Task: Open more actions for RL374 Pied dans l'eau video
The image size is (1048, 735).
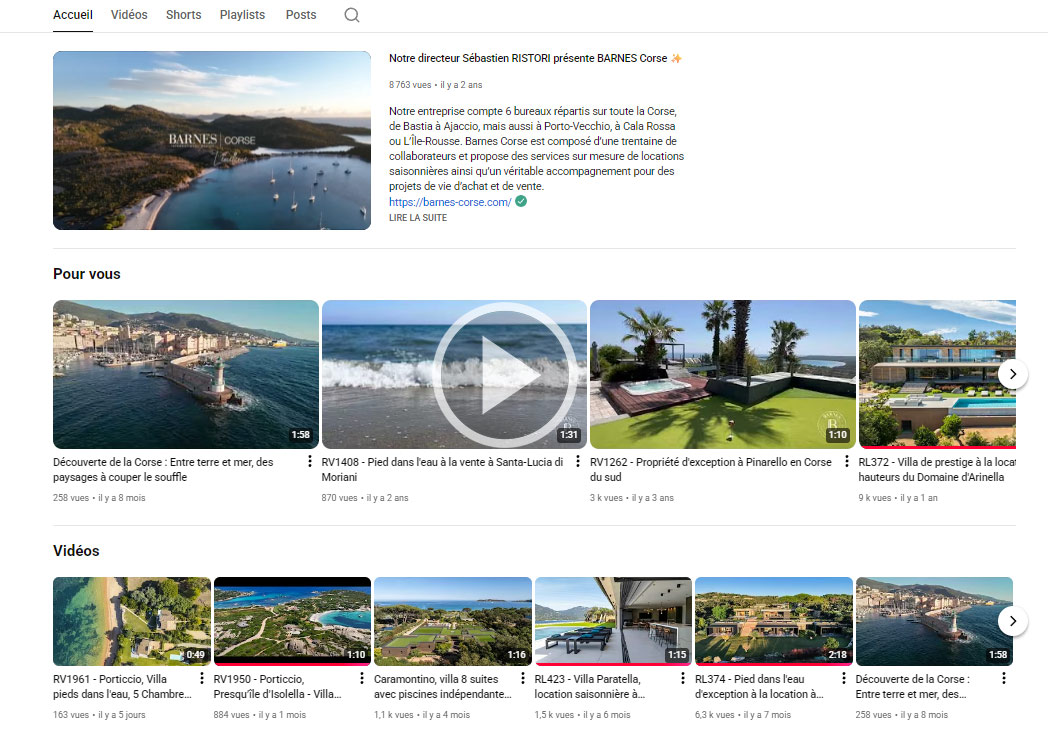Action: [843, 679]
